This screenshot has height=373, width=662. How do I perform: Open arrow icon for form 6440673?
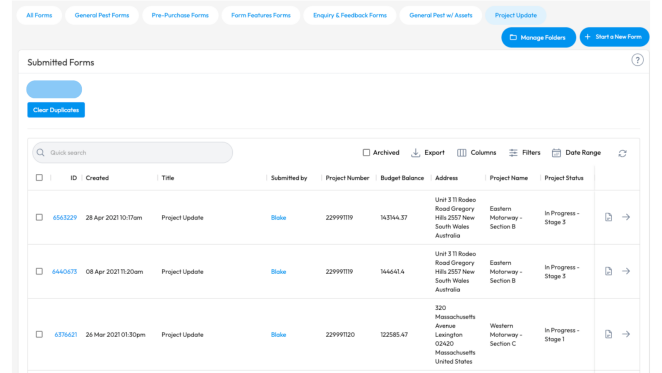pos(626,271)
